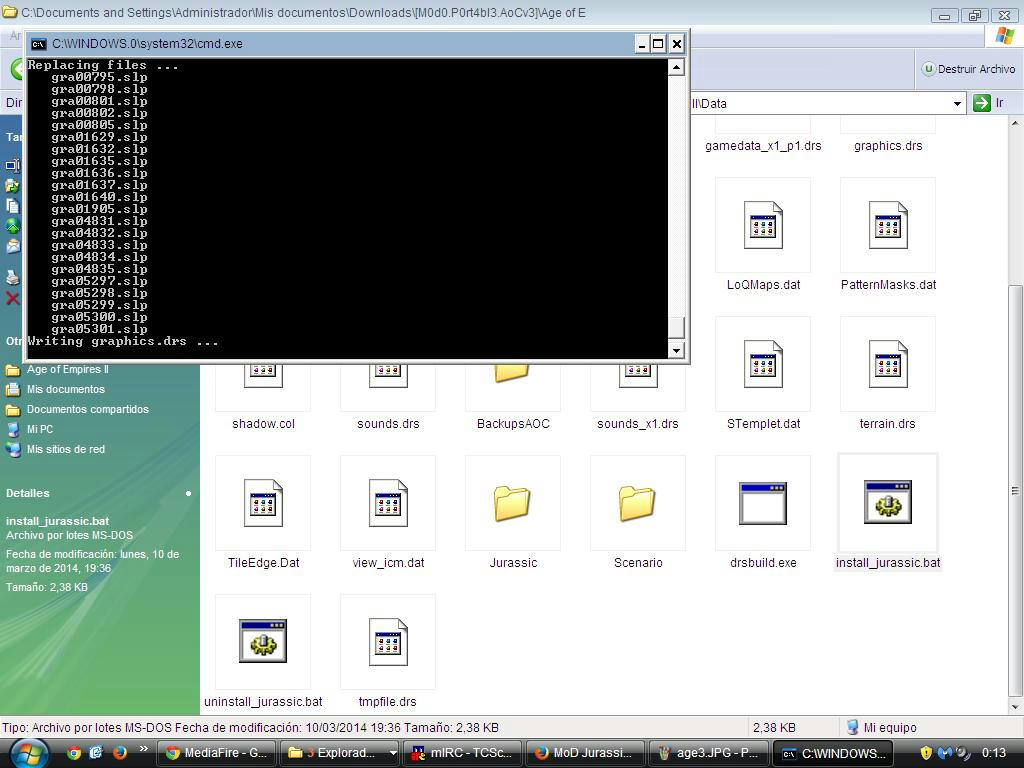Select the PatternMasks.dat file icon
The height and width of the screenshot is (768, 1024).
click(888, 225)
